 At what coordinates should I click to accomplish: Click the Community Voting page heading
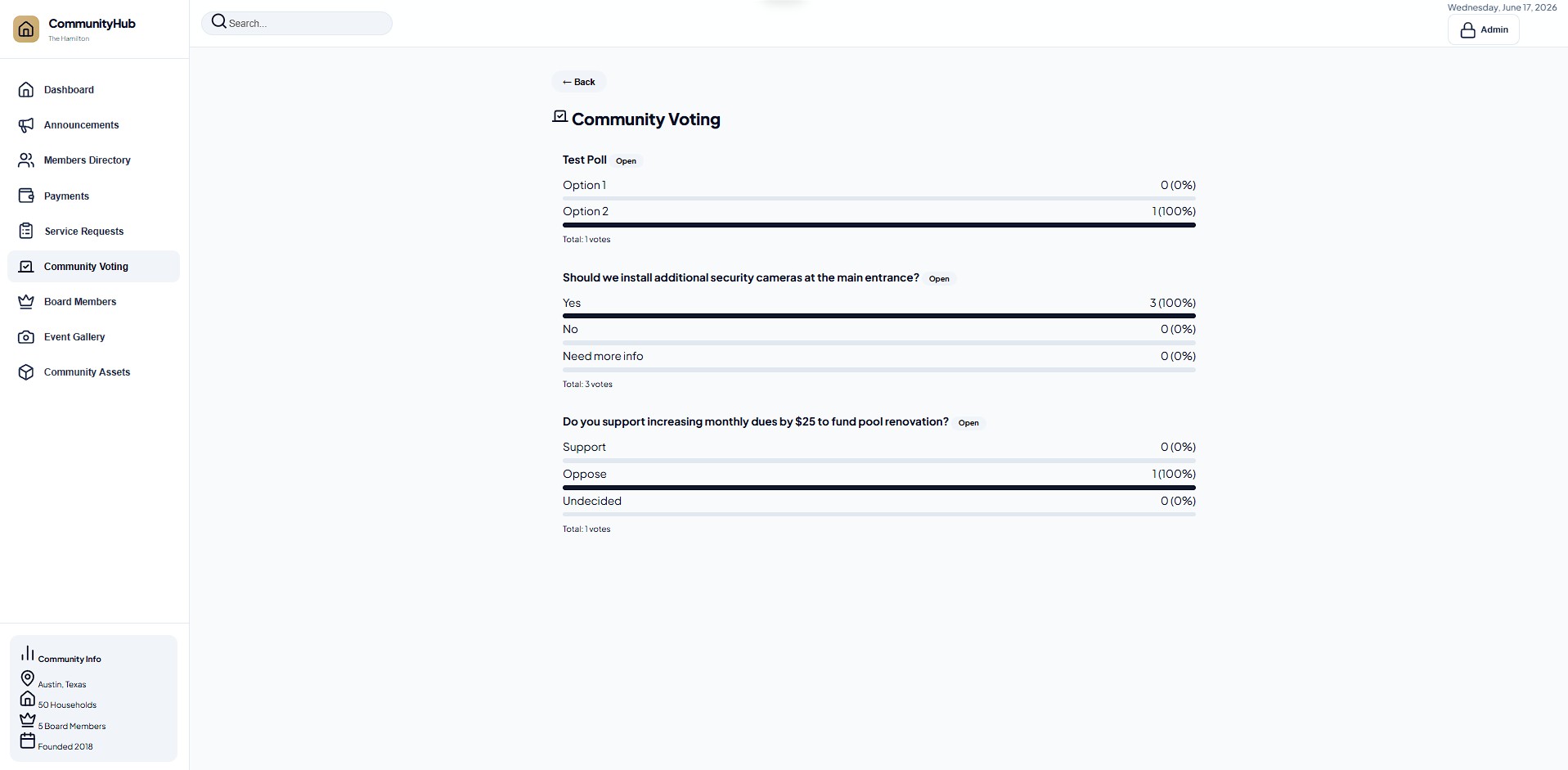[x=646, y=119]
